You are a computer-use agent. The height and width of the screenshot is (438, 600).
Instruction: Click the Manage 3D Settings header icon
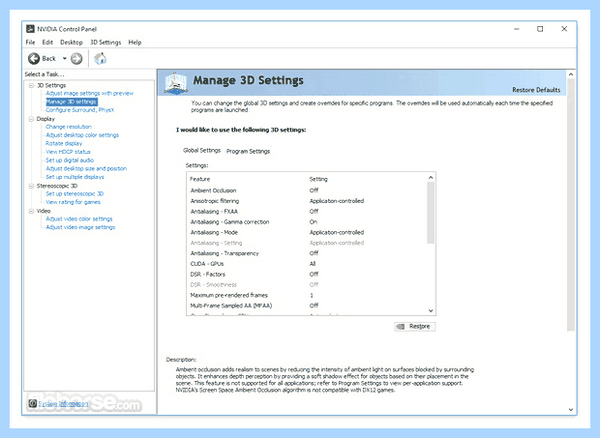[176, 83]
